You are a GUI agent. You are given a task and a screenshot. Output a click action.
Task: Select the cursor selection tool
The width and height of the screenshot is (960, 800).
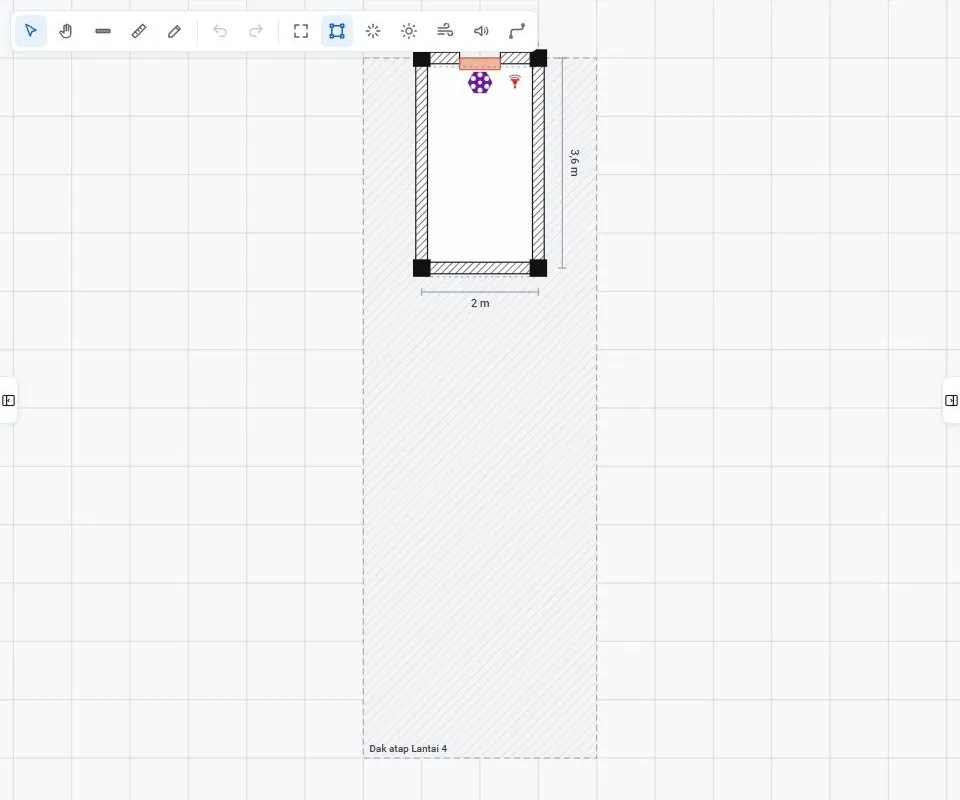[31, 31]
